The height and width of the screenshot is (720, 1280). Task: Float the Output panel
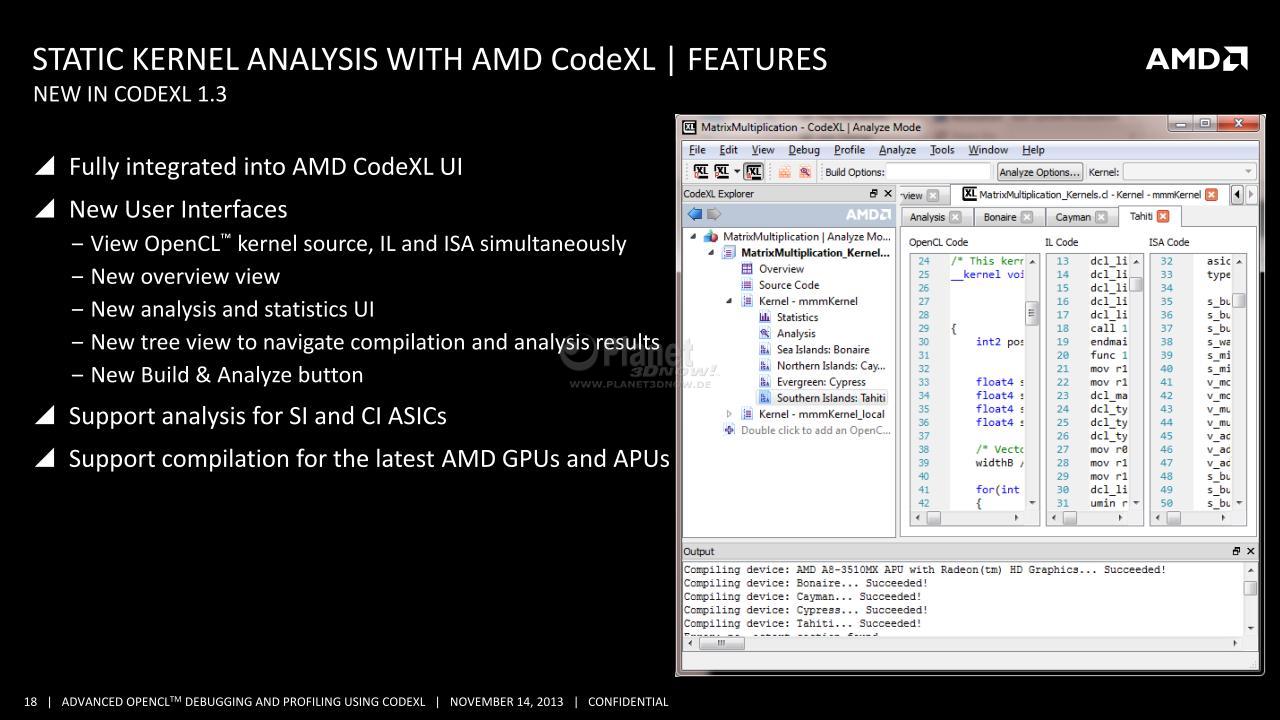1237,551
